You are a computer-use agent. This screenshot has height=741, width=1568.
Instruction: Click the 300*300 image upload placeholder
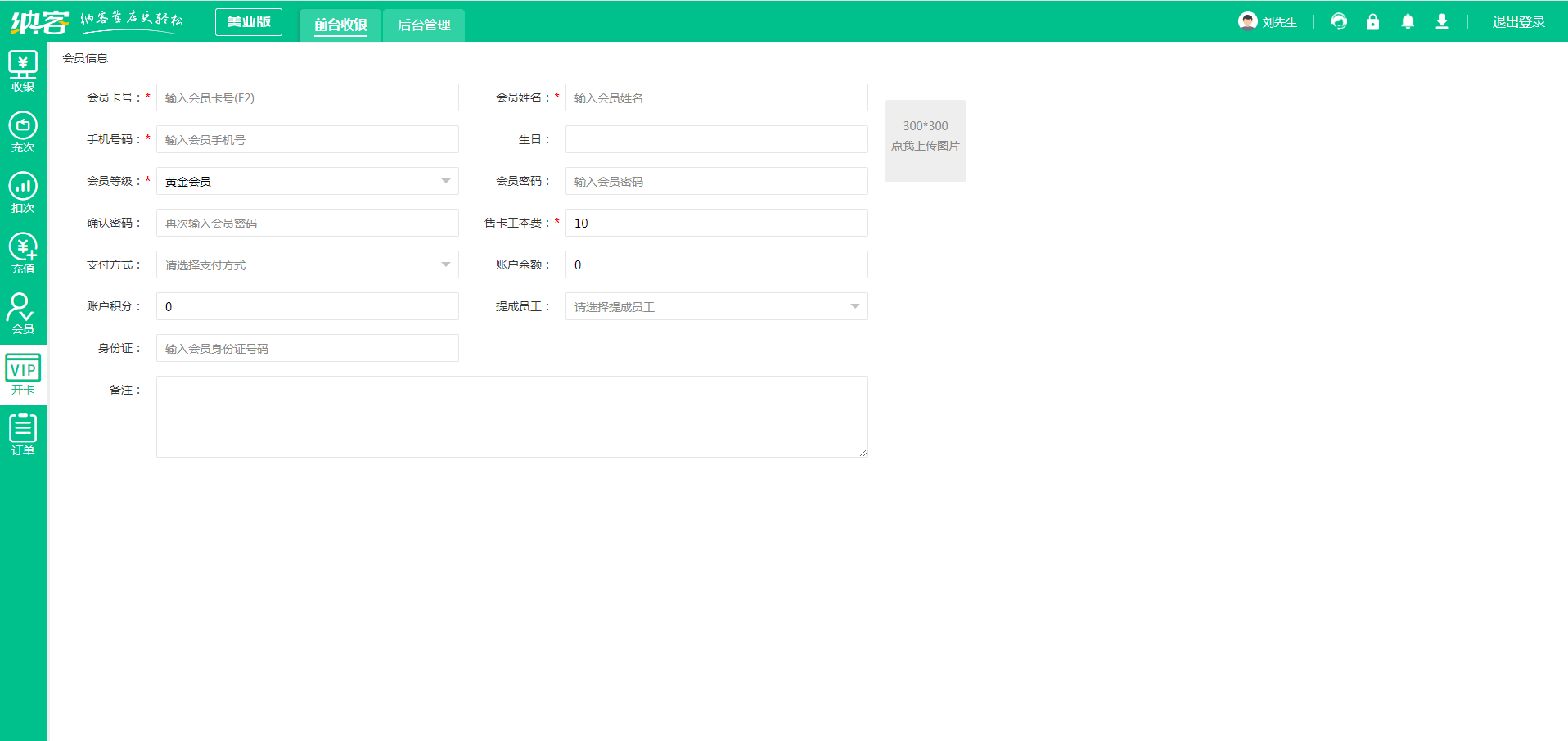pyautogui.click(x=925, y=141)
